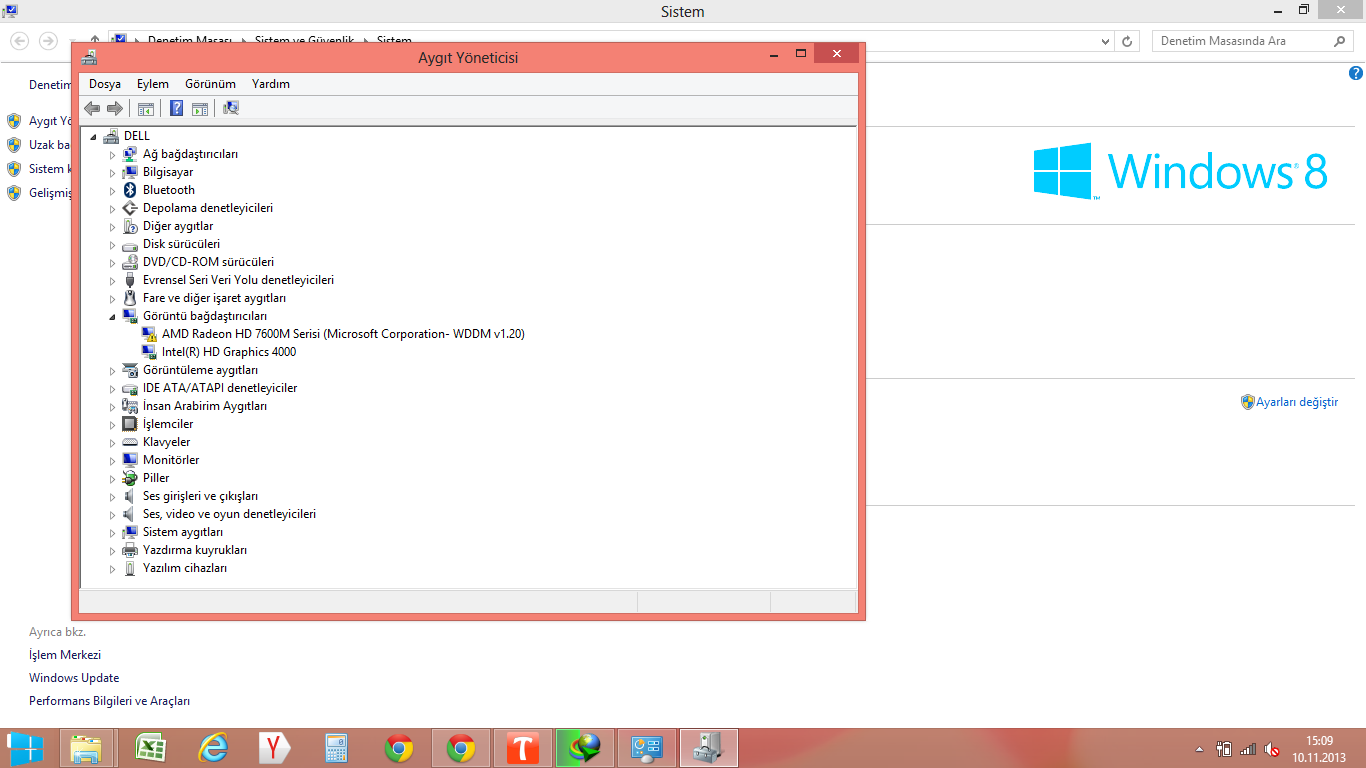Click AMD Radeon adapter icon with warning sign

(149, 334)
